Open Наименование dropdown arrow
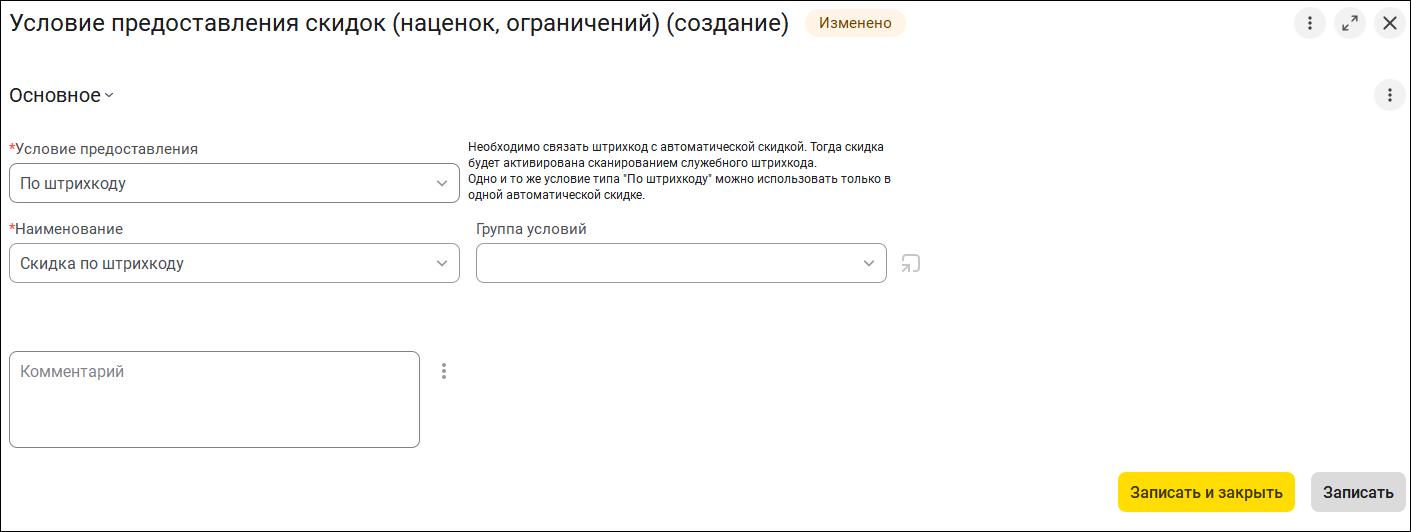Viewport: 1411px width, 532px height. point(442,264)
